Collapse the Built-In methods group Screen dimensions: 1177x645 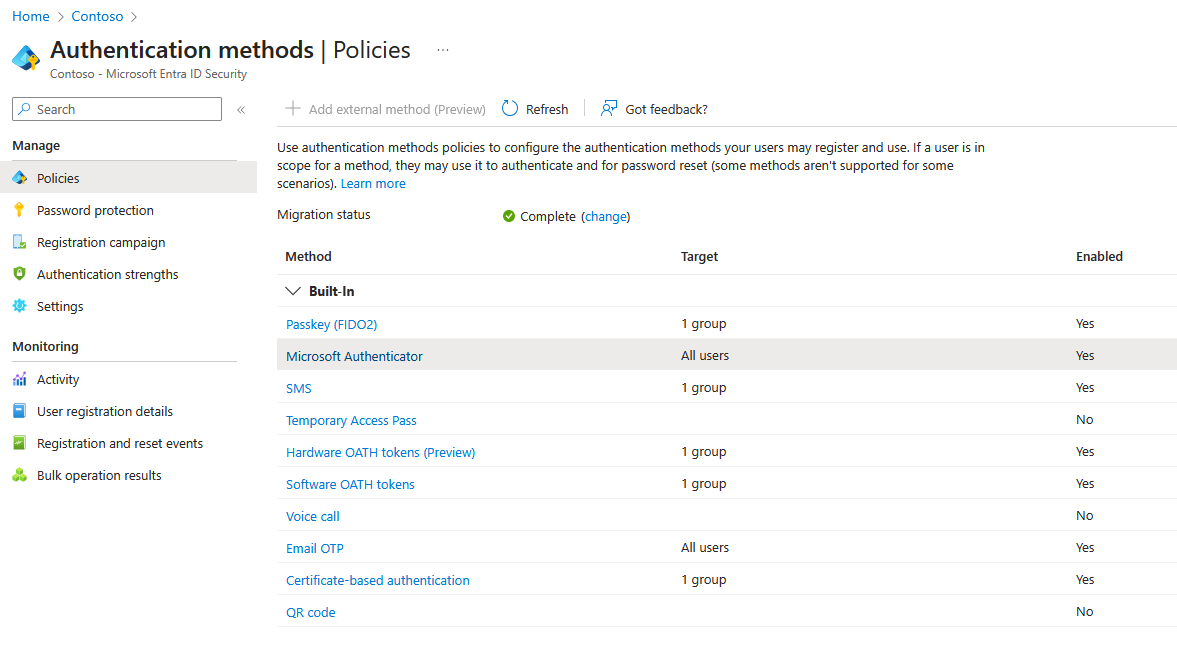click(293, 291)
